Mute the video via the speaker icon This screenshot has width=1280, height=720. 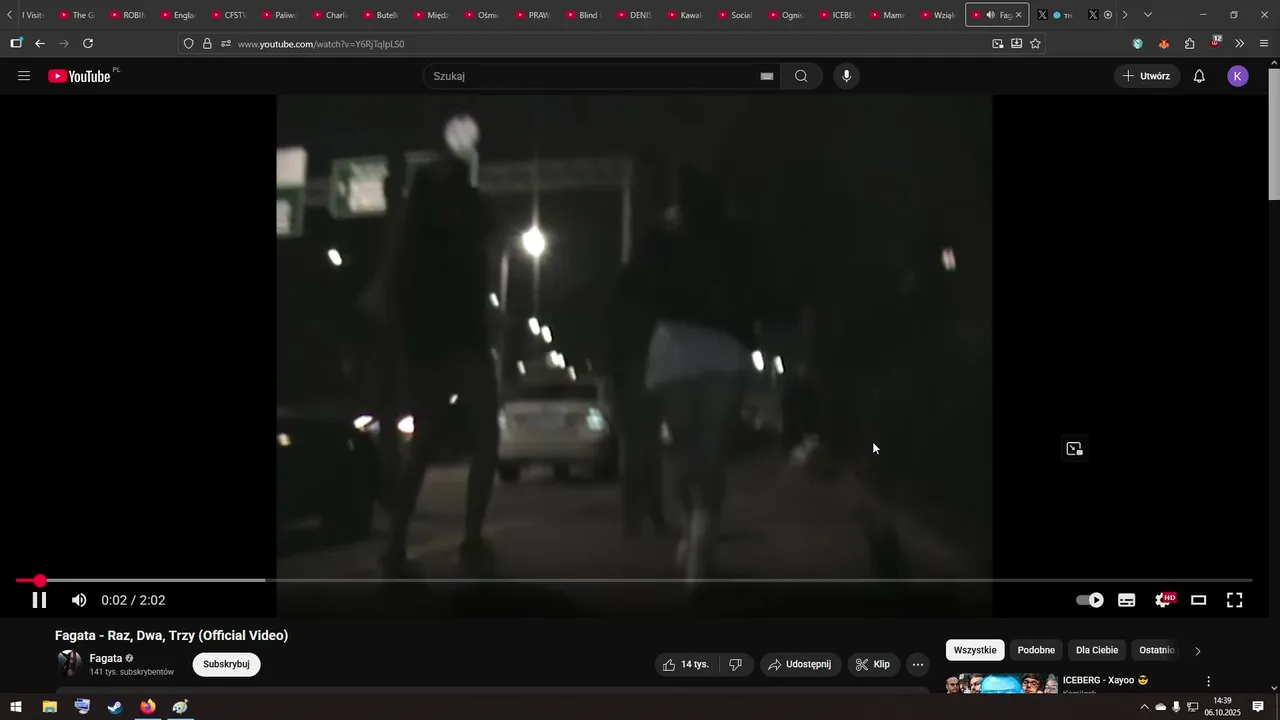[x=79, y=600]
